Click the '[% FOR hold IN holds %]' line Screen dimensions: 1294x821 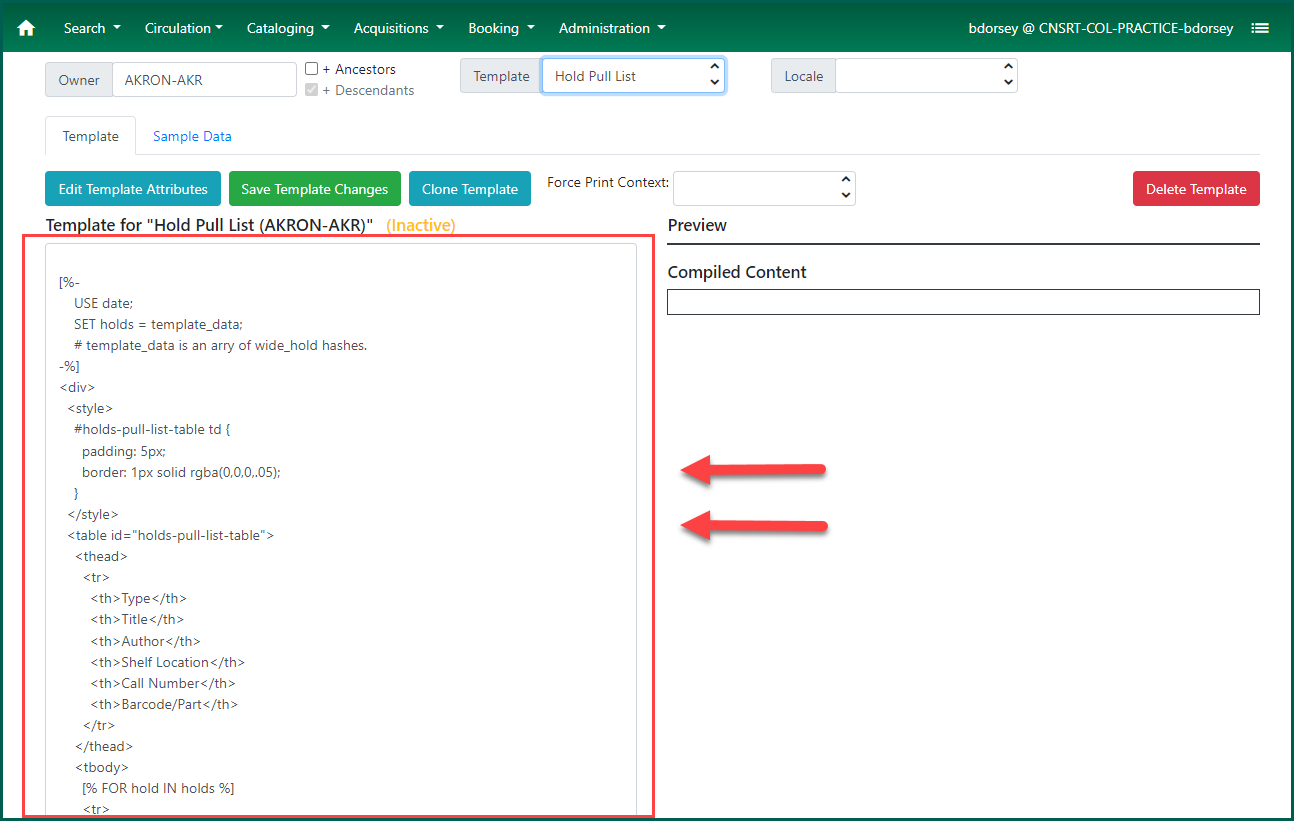(x=158, y=788)
